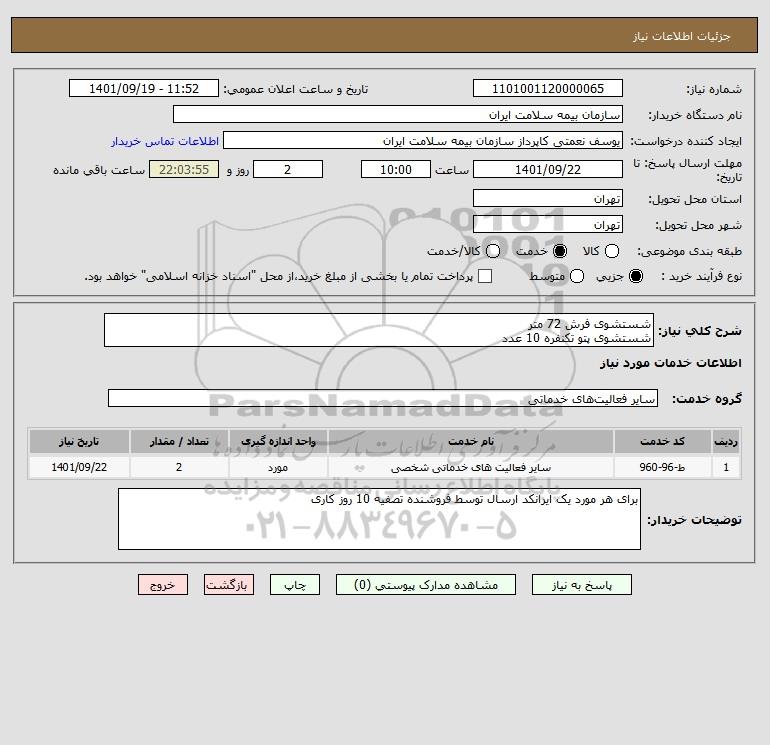Click the quantity cell 2 in table
This screenshot has height=745, width=770.
coord(179,467)
